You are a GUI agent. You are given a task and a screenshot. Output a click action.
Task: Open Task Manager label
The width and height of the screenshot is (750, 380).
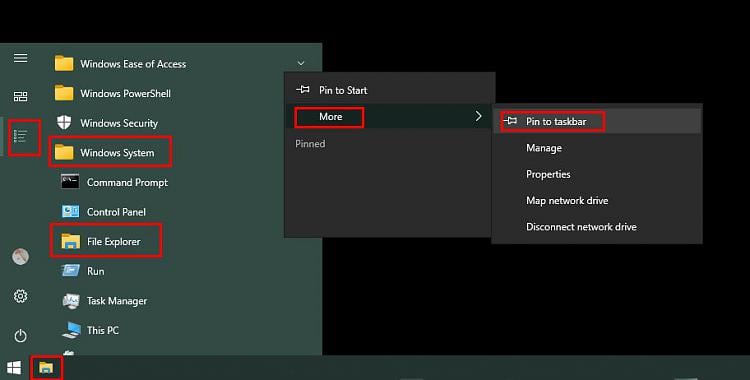point(117,301)
